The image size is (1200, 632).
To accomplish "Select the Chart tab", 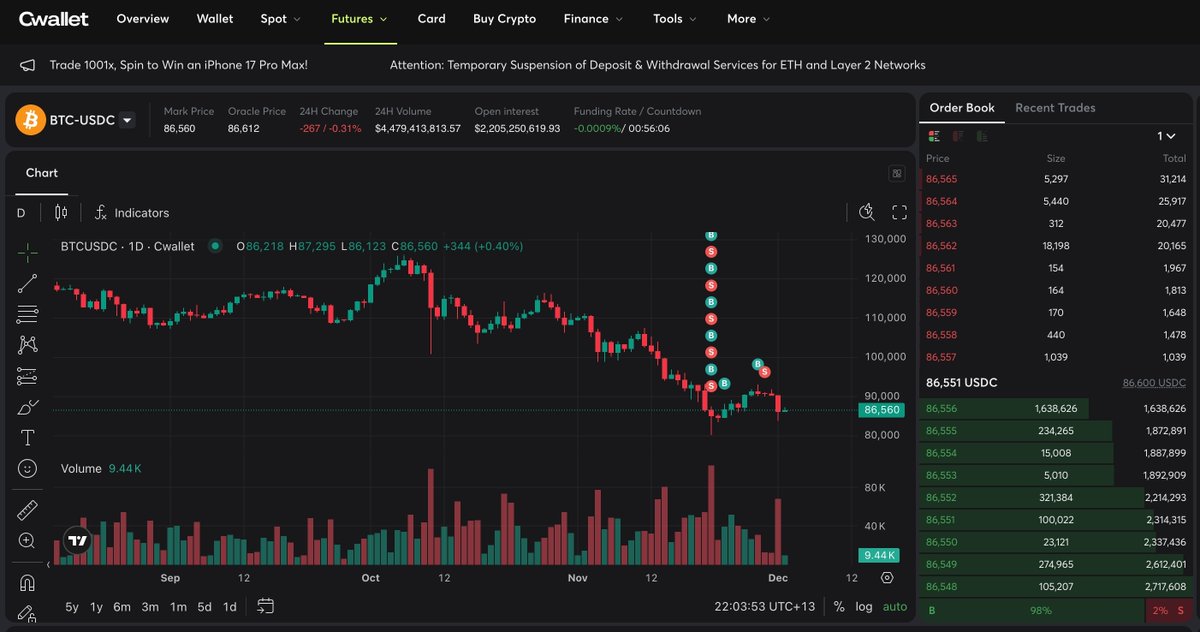I will (x=42, y=173).
